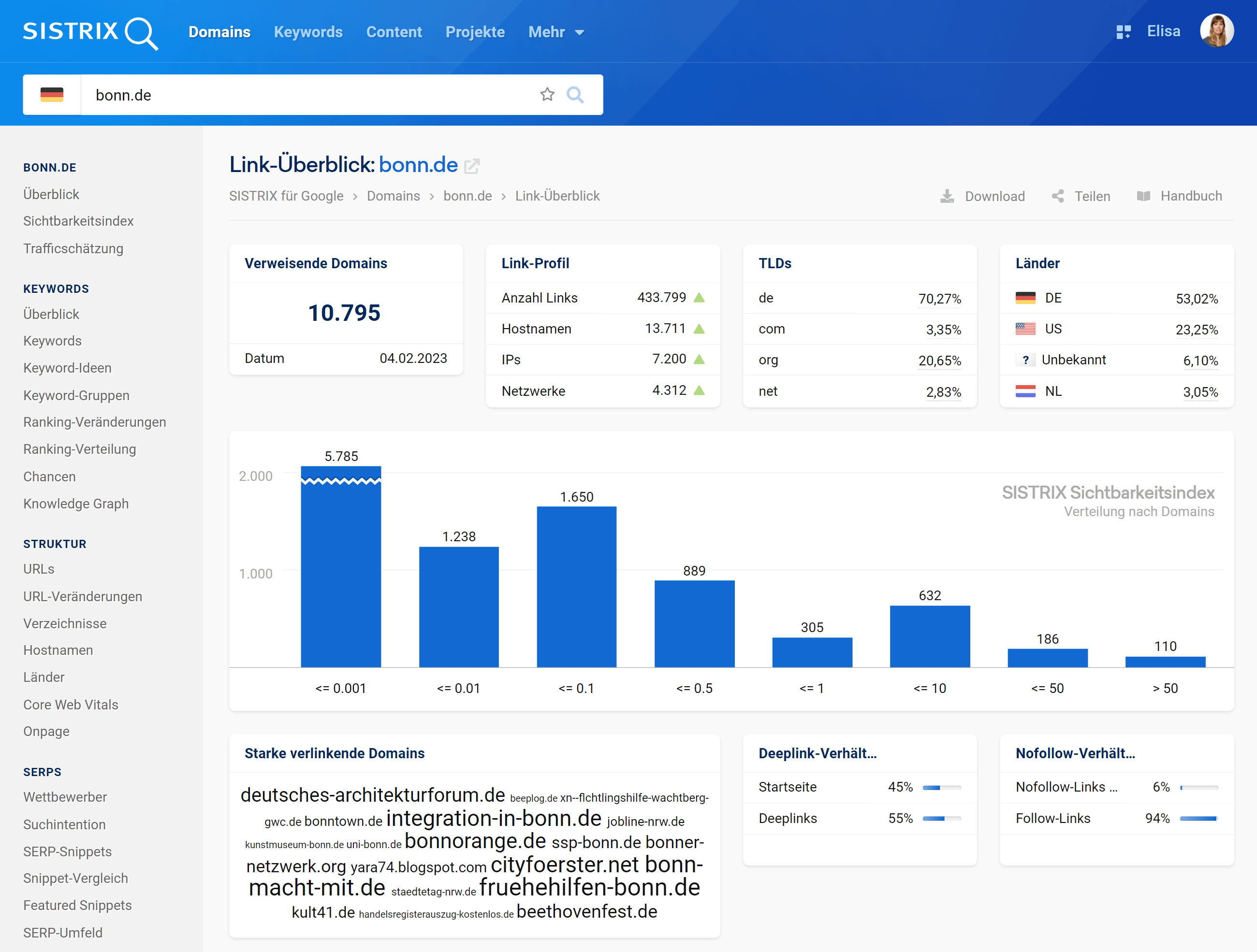Click the bonn.de search input field
1257x952 pixels.
click(x=307, y=94)
